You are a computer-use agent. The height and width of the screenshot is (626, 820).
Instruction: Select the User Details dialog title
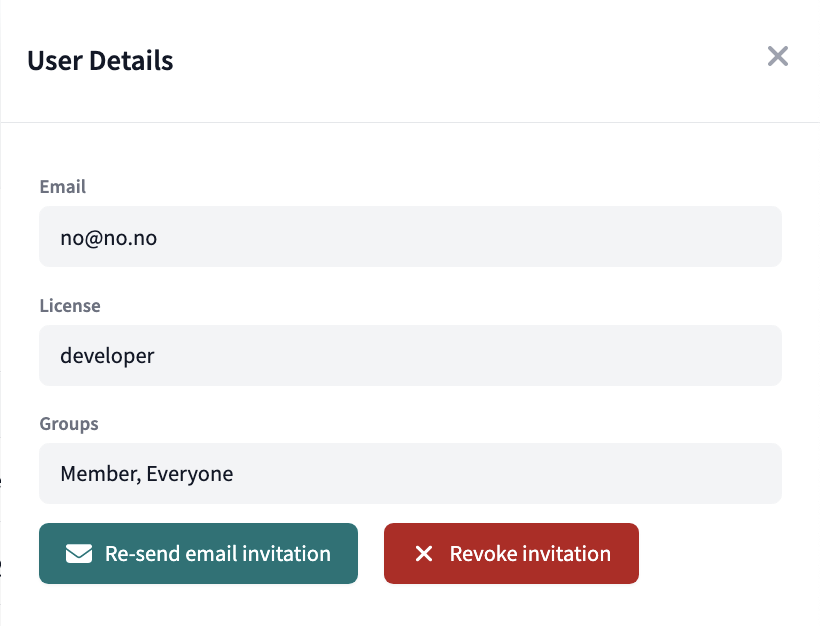point(100,61)
